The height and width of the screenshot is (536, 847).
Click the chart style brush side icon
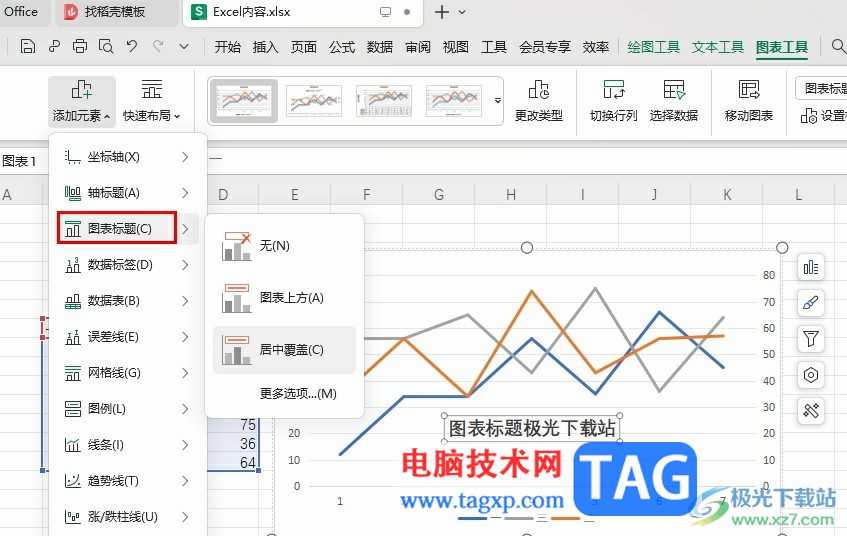pyautogui.click(x=811, y=303)
